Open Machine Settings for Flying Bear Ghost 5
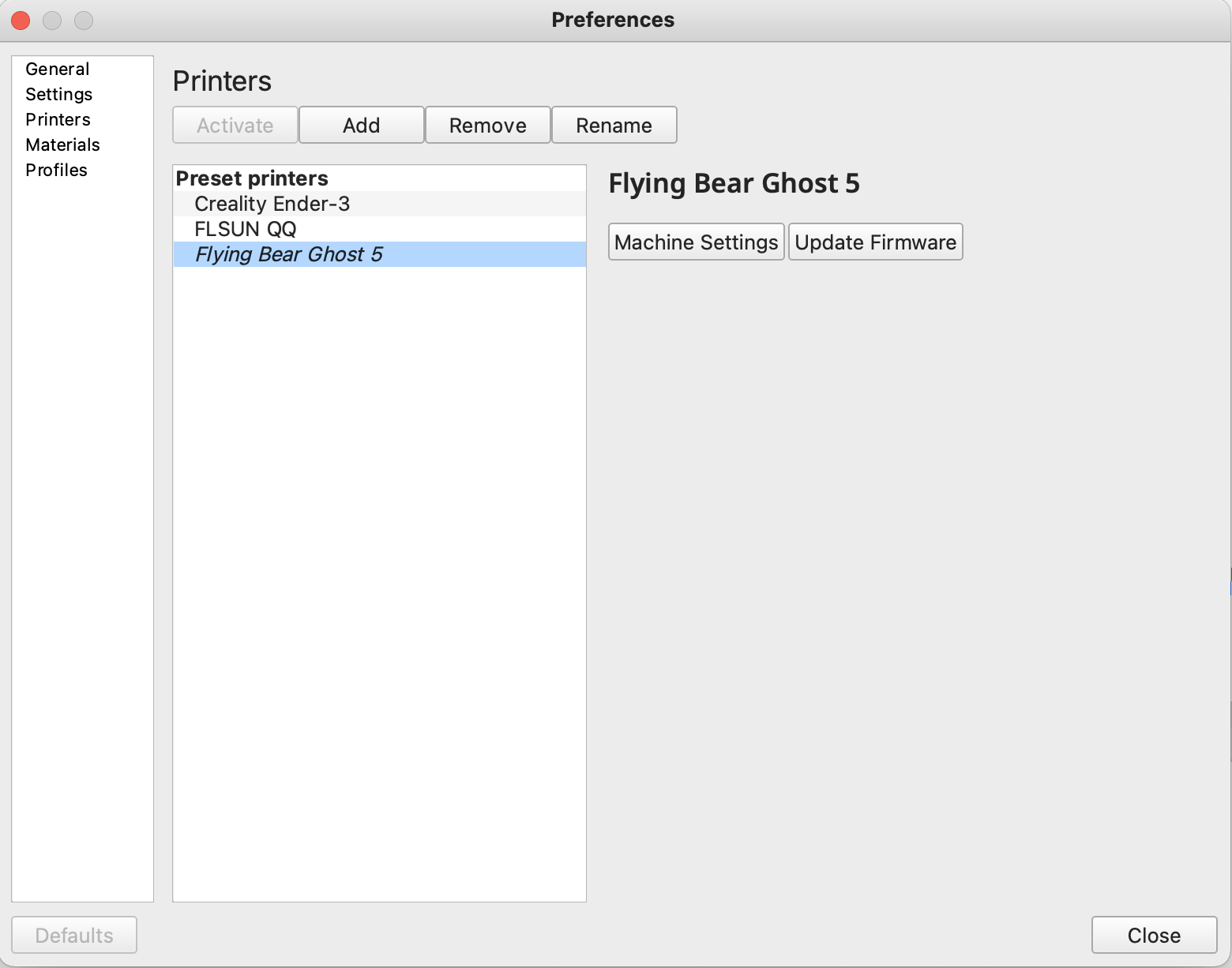 pyautogui.click(x=696, y=242)
